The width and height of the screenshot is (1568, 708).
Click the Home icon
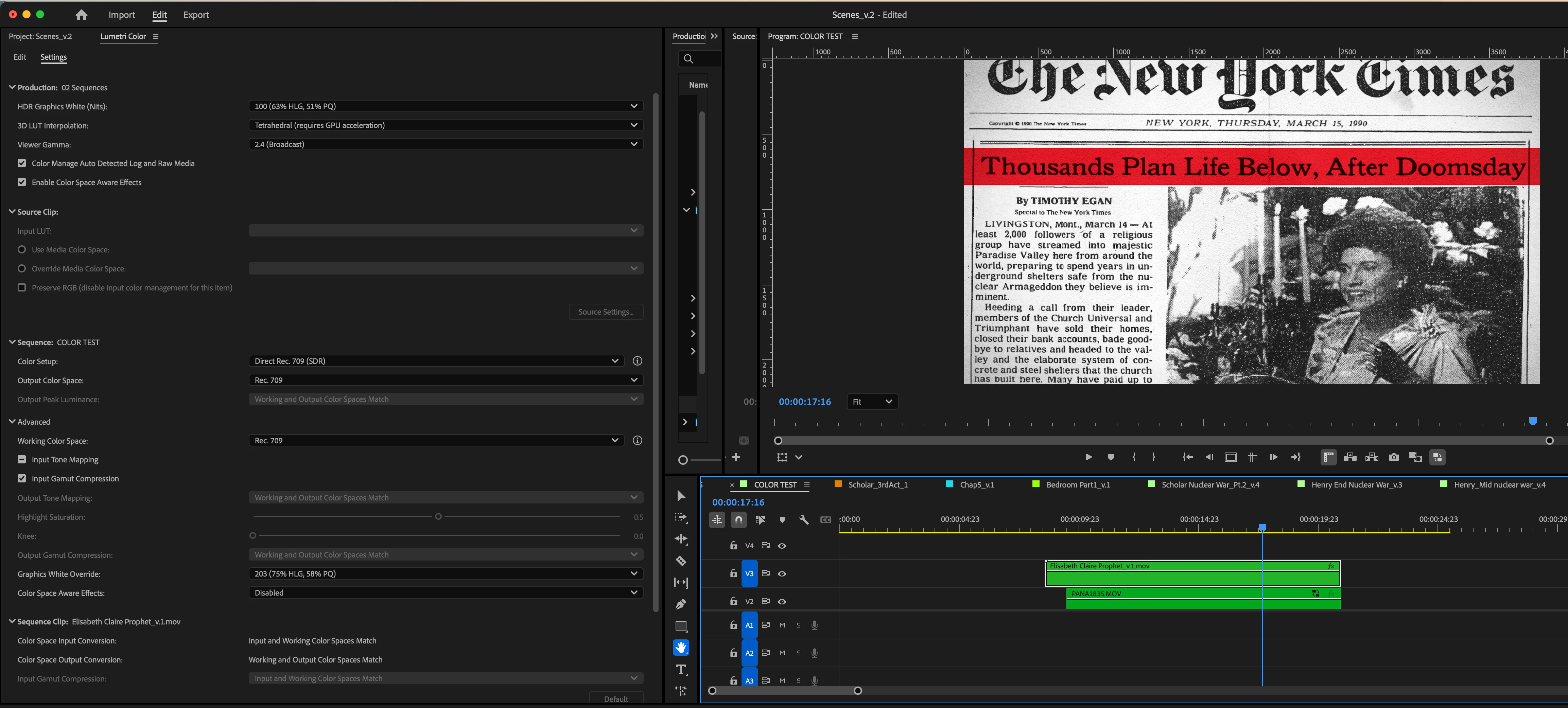click(82, 15)
